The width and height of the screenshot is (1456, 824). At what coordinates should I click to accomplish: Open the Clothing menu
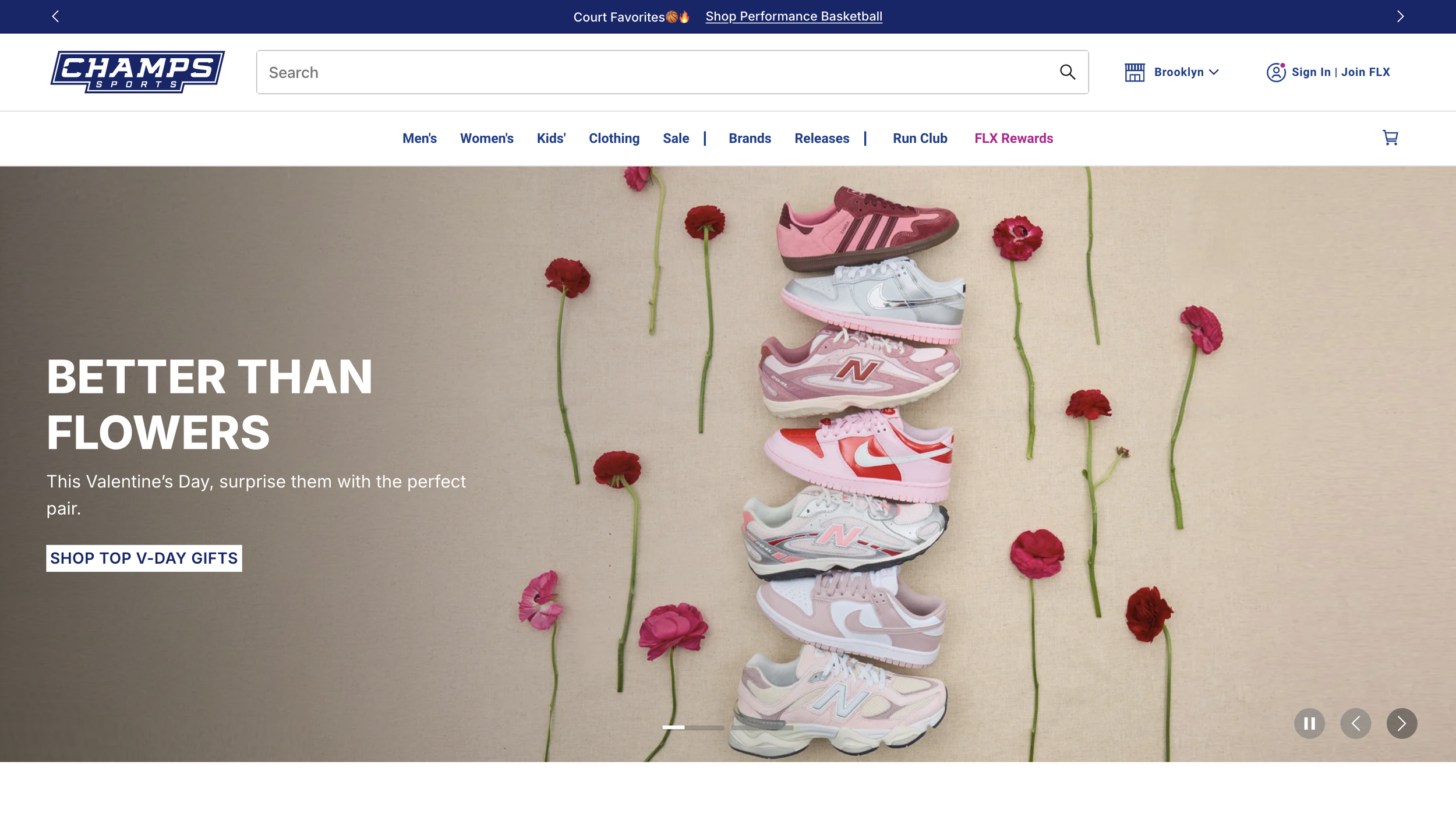point(614,138)
